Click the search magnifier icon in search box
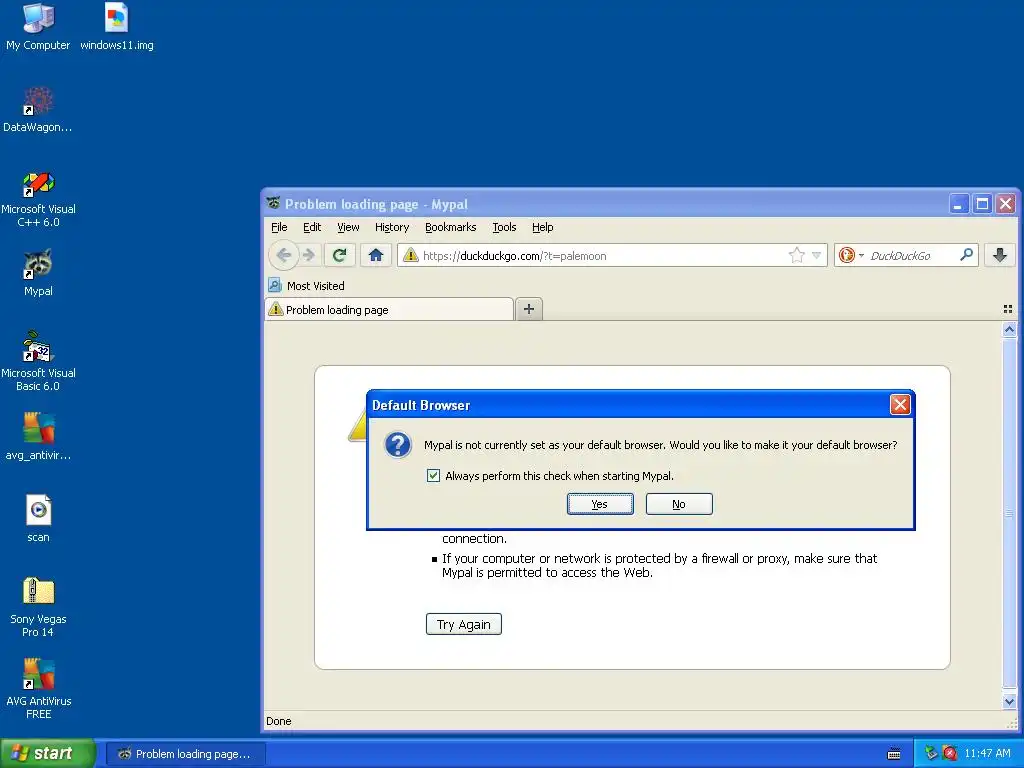 (x=967, y=255)
